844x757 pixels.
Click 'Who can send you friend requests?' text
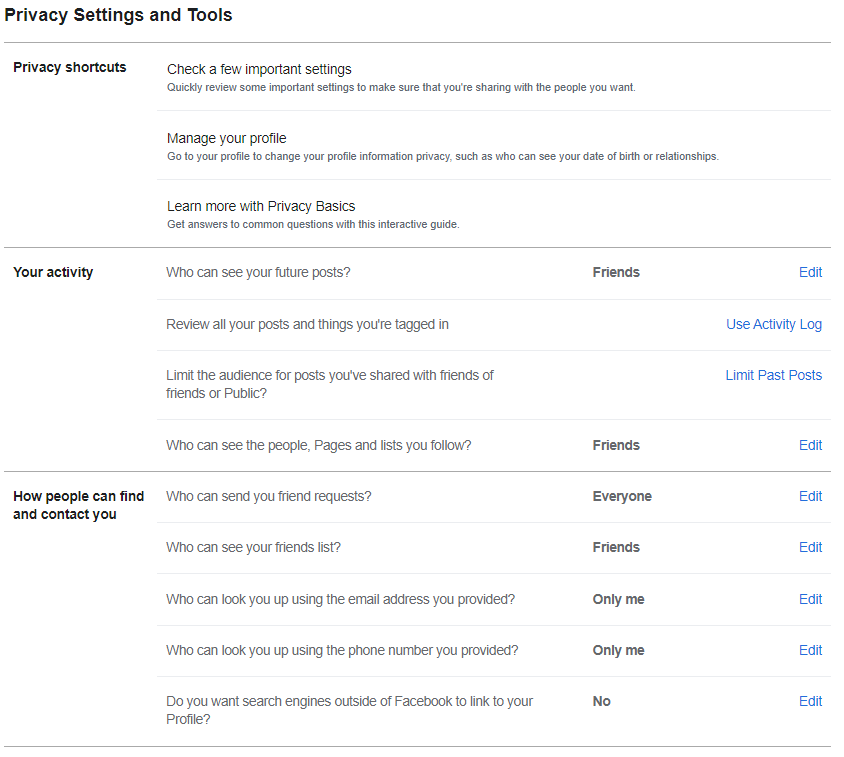point(269,496)
